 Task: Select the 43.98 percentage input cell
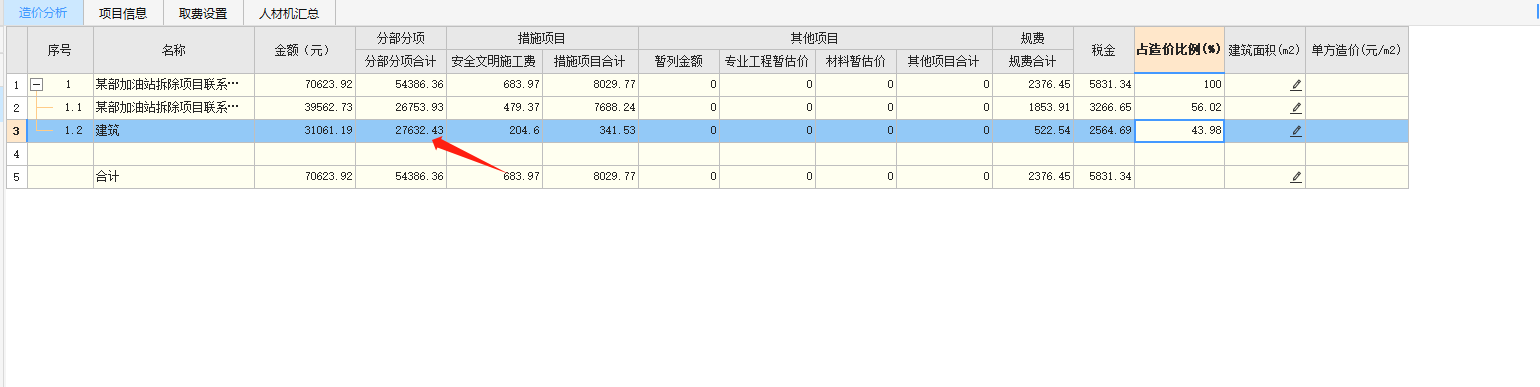point(1179,131)
